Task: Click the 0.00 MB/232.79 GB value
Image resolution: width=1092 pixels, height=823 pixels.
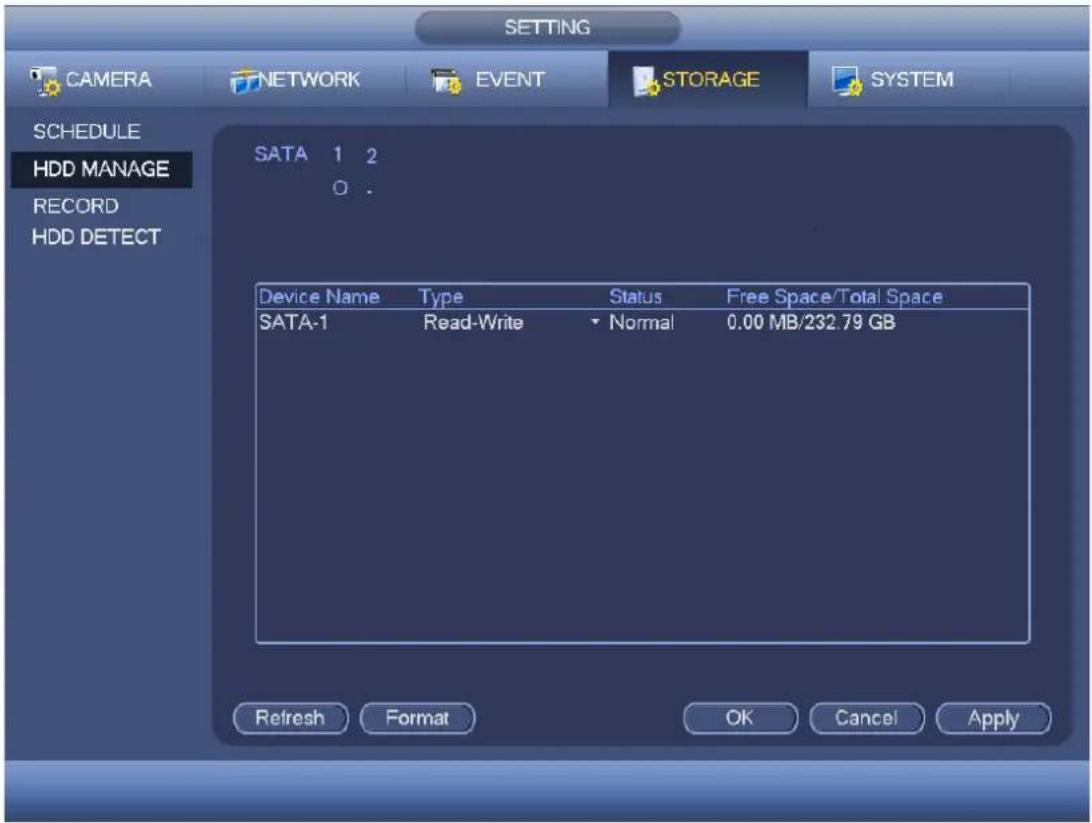Action: click(811, 322)
